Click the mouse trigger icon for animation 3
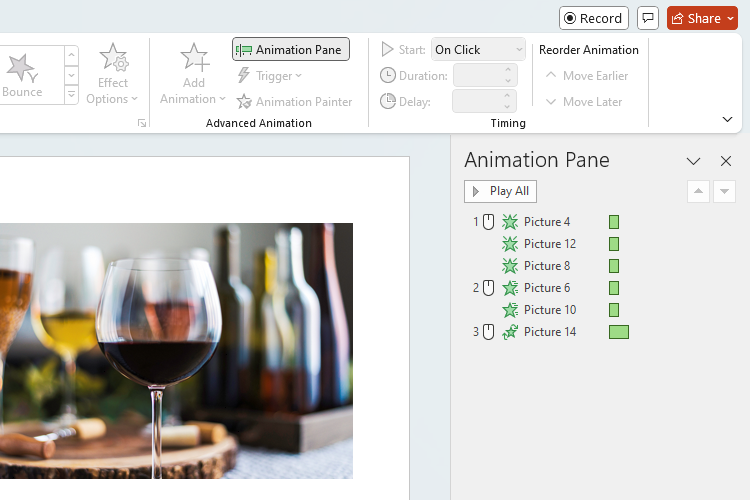Viewport: 750px width, 500px height. tap(488, 332)
